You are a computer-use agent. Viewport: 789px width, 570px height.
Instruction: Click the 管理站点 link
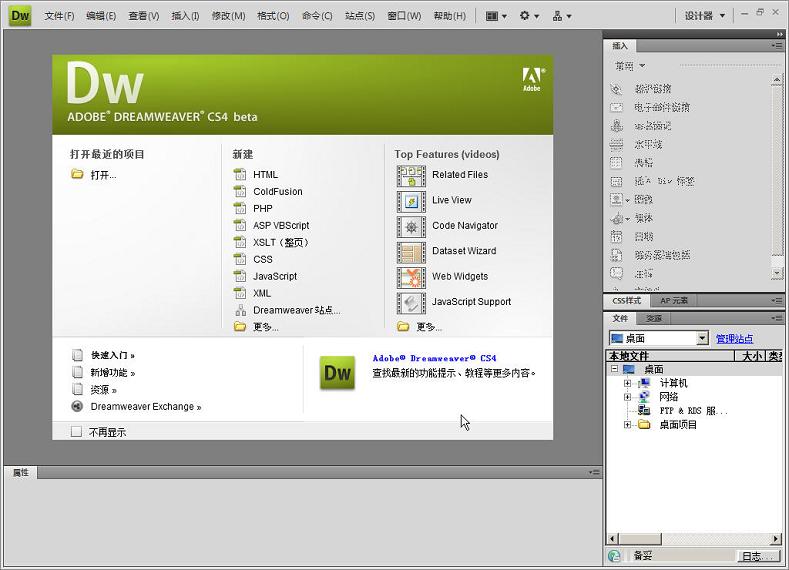(735, 339)
